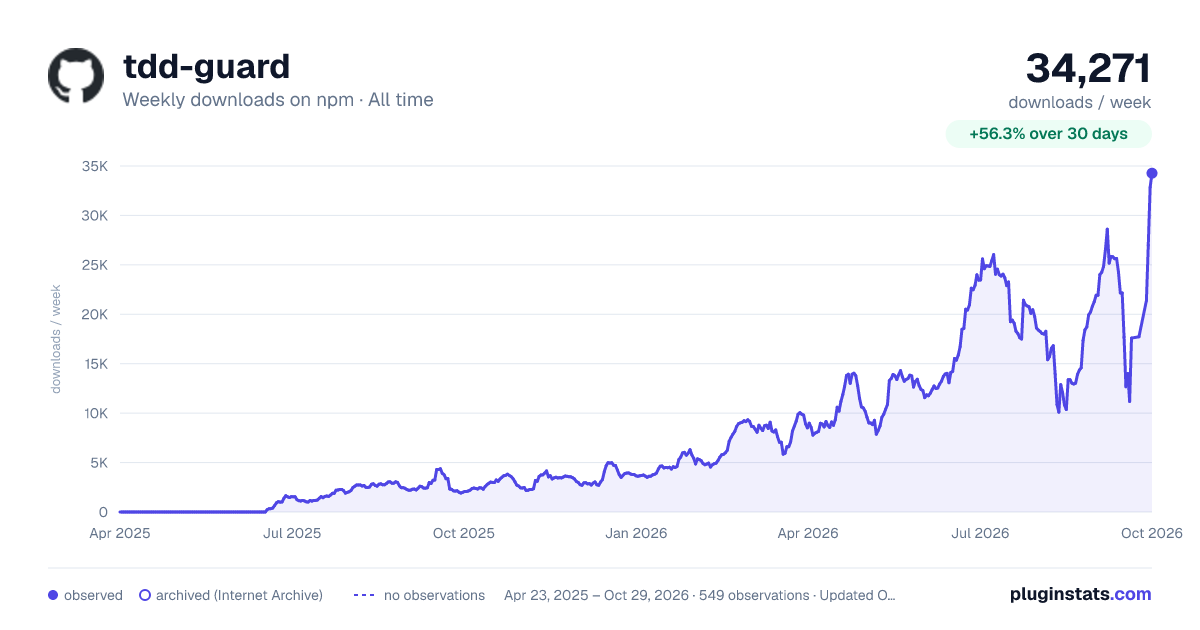Click the Jul 2026 x-axis label

pyautogui.click(x=979, y=533)
